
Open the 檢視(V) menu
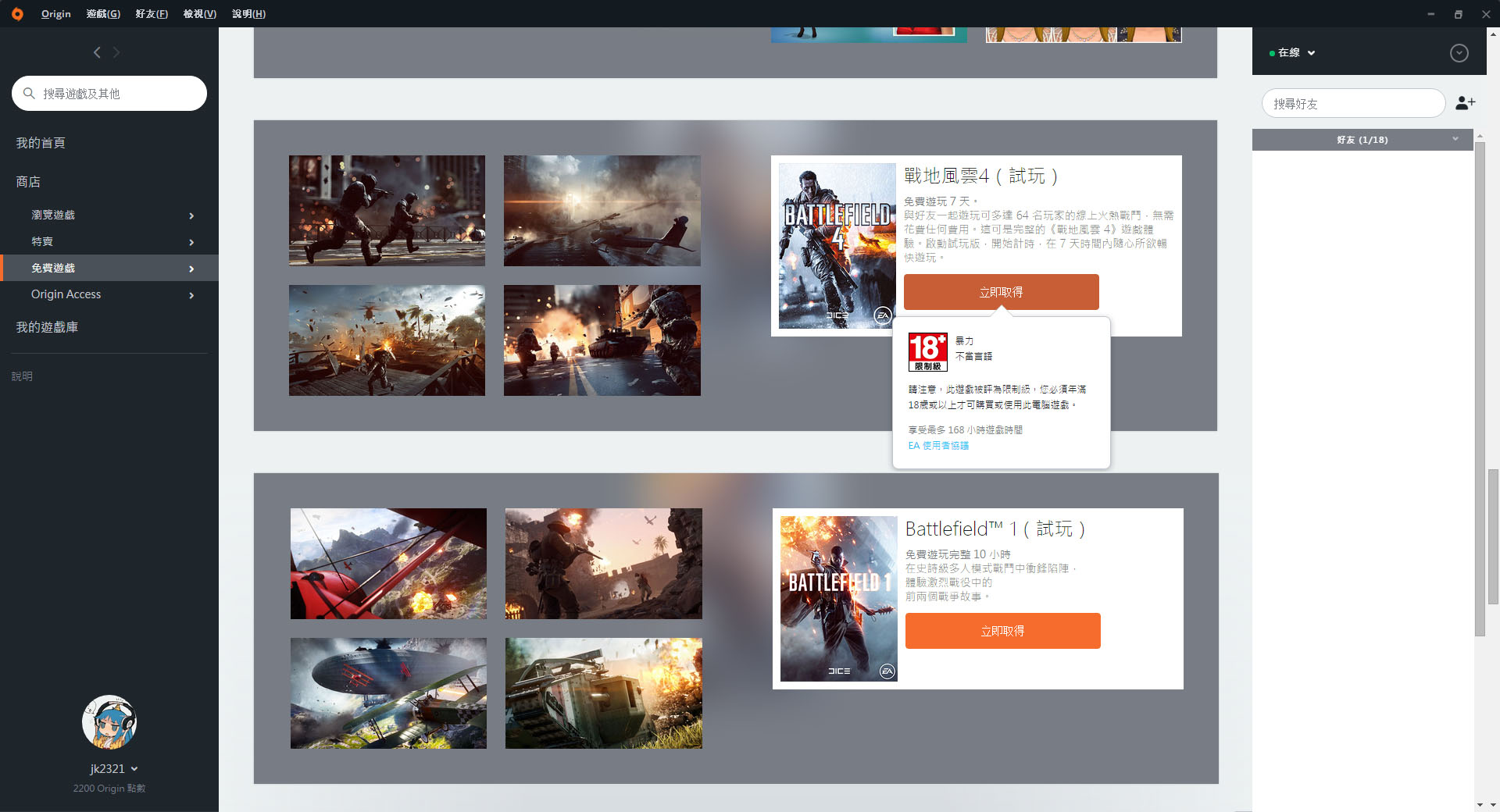[x=199, y=14]
